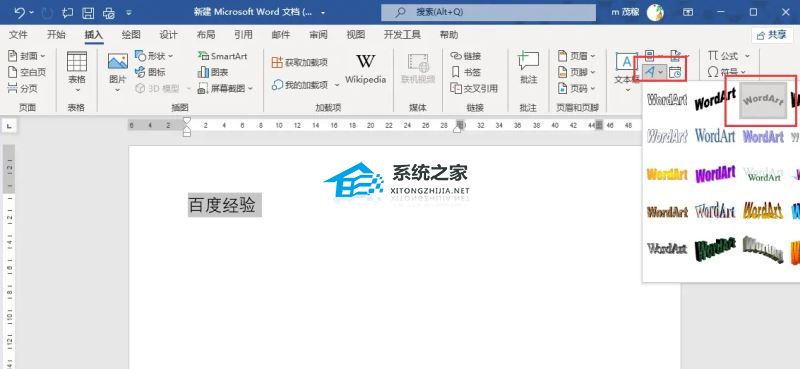Click the Wikipedia add-in button
This screenshot has width=800, height=369.
(365, 69)
